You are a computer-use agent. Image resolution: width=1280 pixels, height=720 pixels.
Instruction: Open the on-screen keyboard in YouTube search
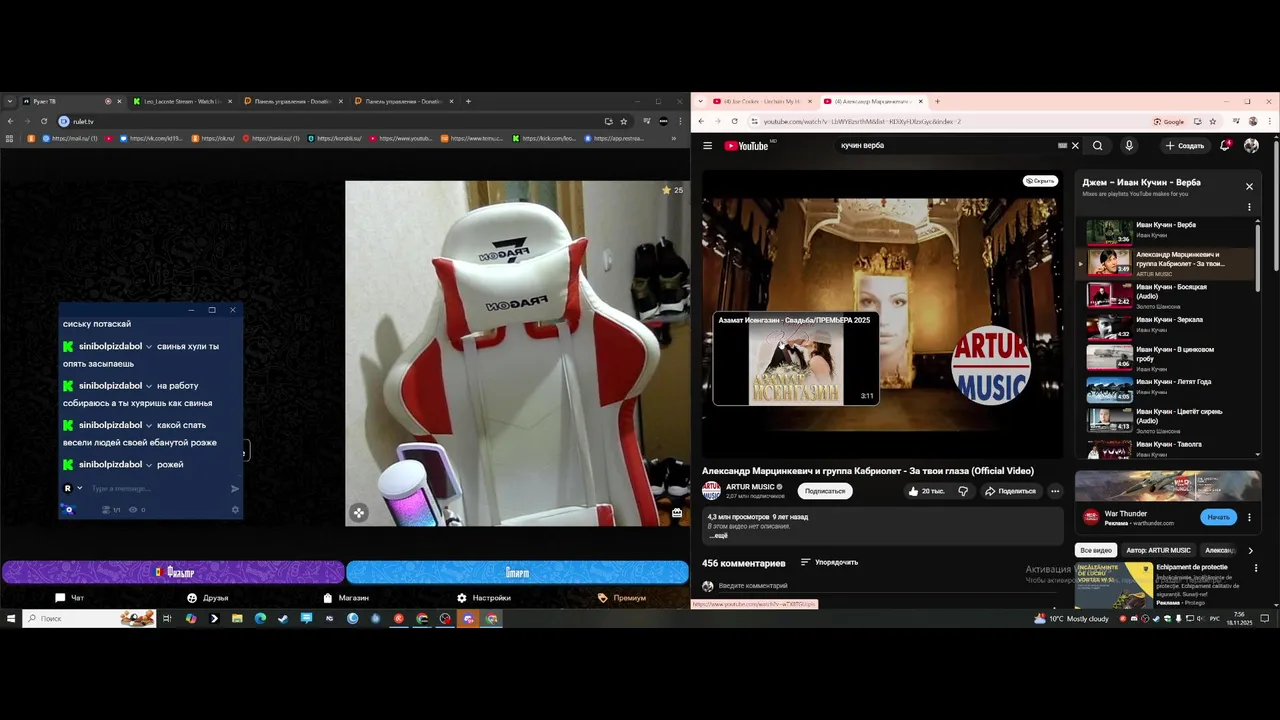tap(1062, 146)
